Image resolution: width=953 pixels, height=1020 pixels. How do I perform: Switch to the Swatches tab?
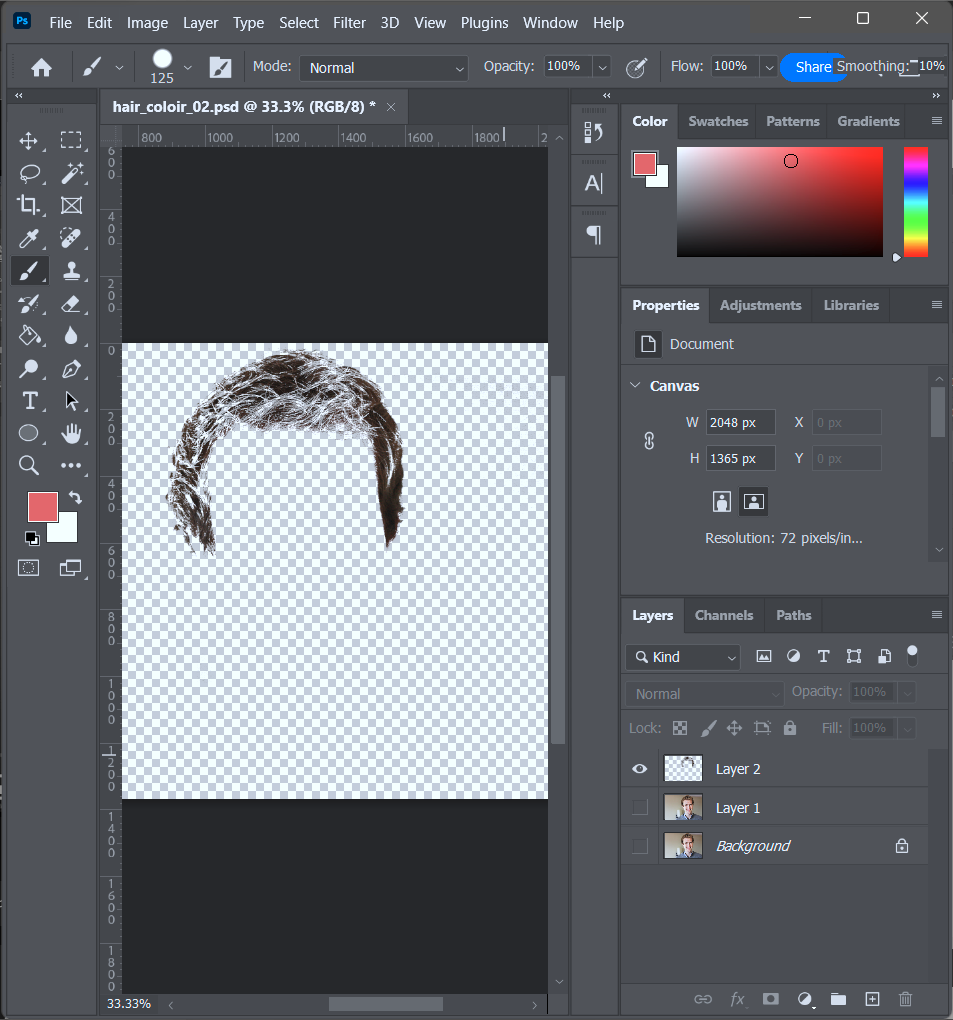pos(718,121)
